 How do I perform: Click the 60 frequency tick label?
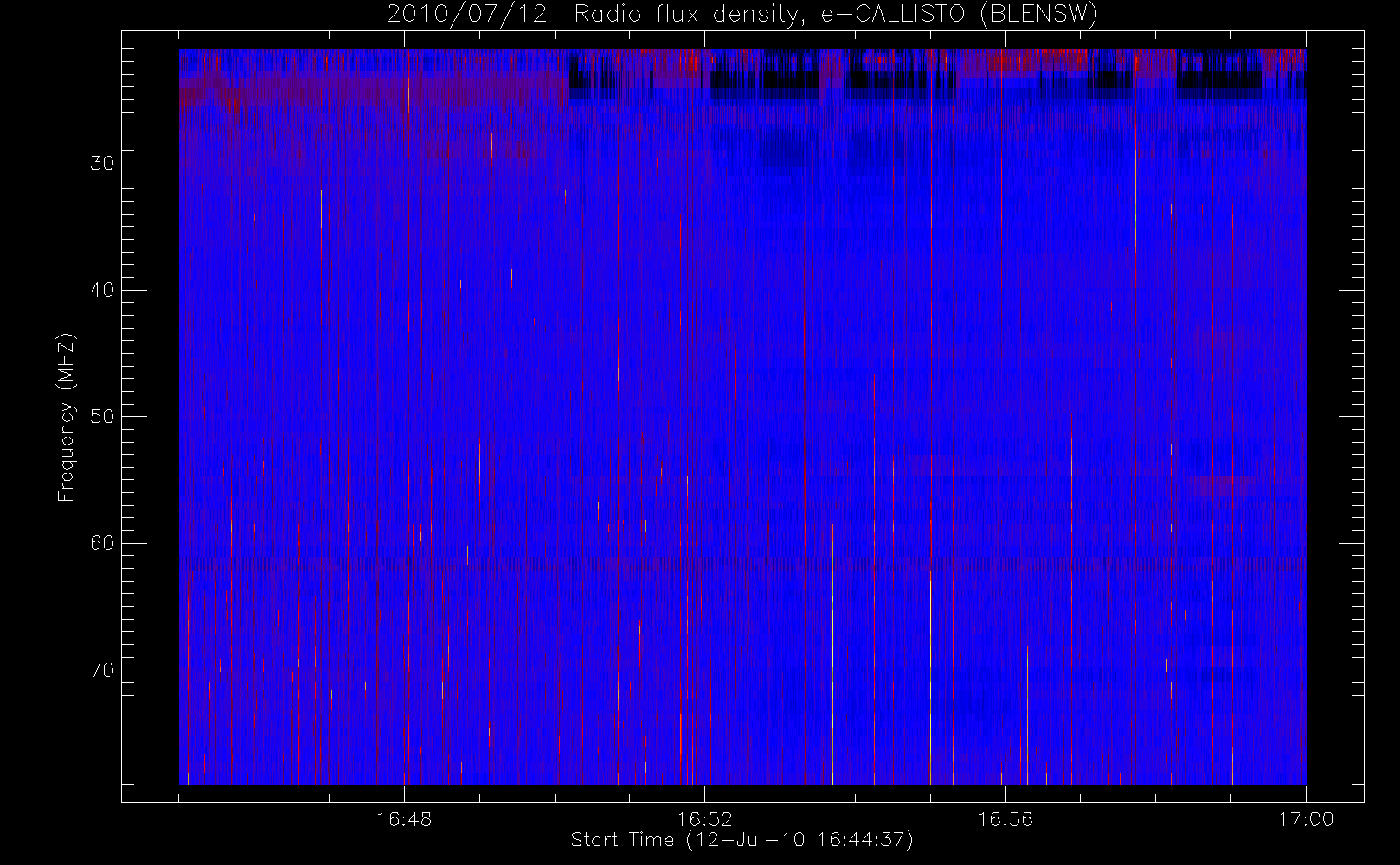pyautogui.click(x=102, y=543)
